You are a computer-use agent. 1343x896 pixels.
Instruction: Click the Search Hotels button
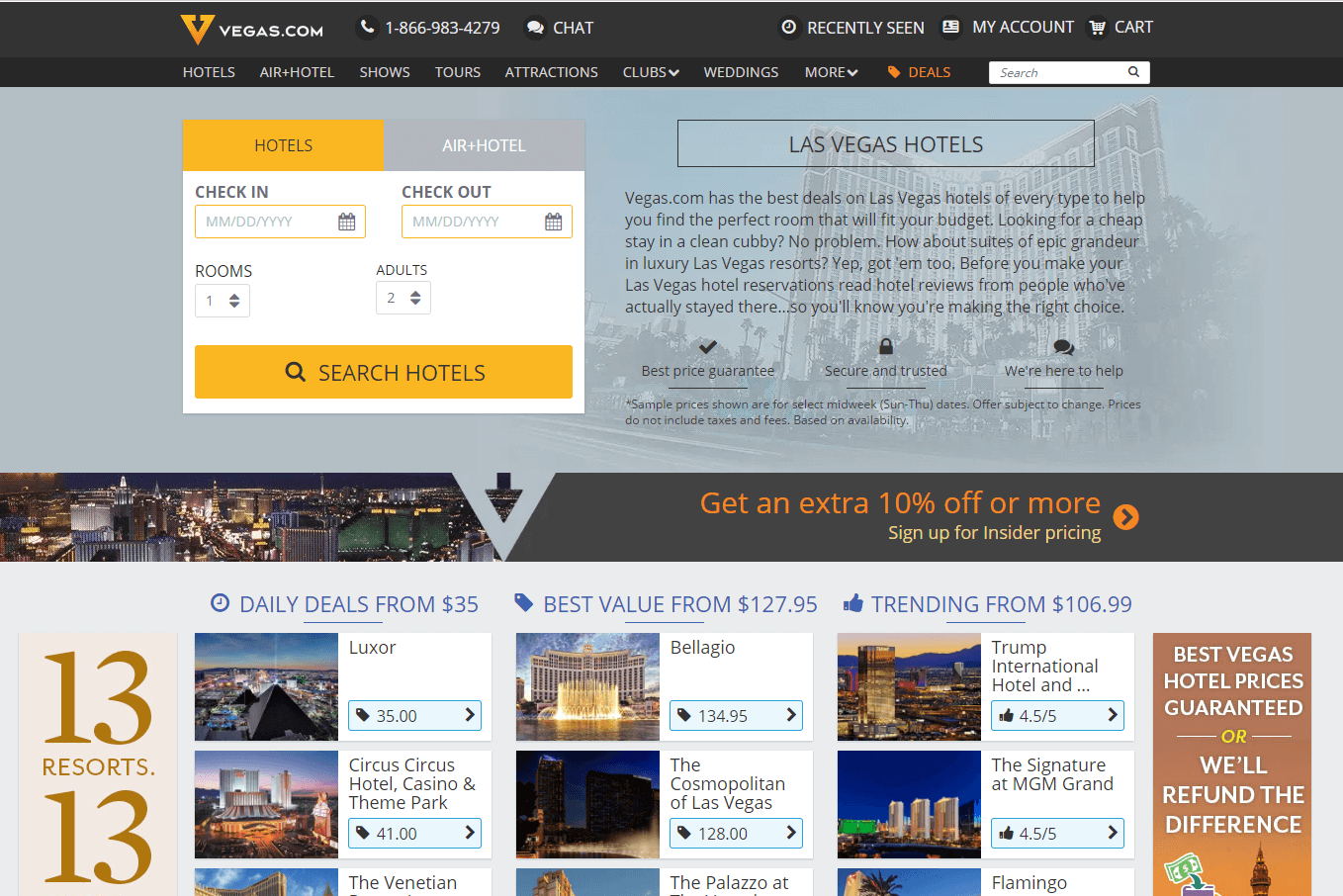click(384, 372)
